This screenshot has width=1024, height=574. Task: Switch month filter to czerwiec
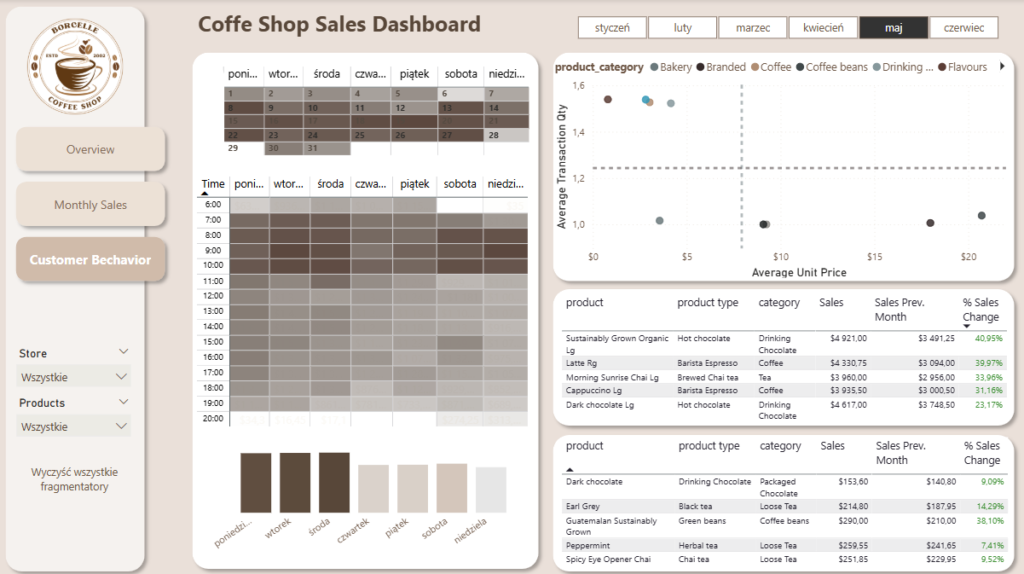(x=963, y=28)
